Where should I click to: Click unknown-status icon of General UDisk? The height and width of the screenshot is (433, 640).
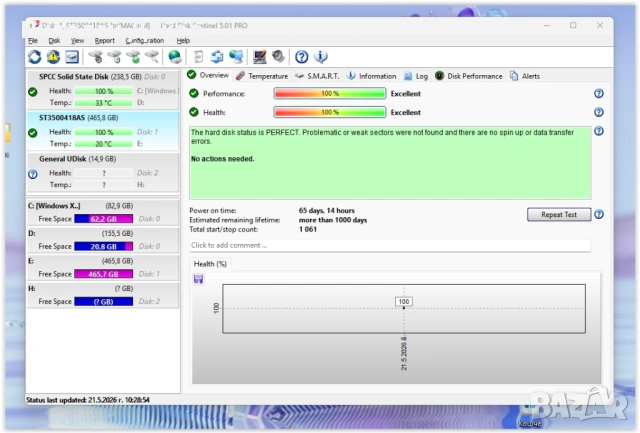[x=33, y=174]
